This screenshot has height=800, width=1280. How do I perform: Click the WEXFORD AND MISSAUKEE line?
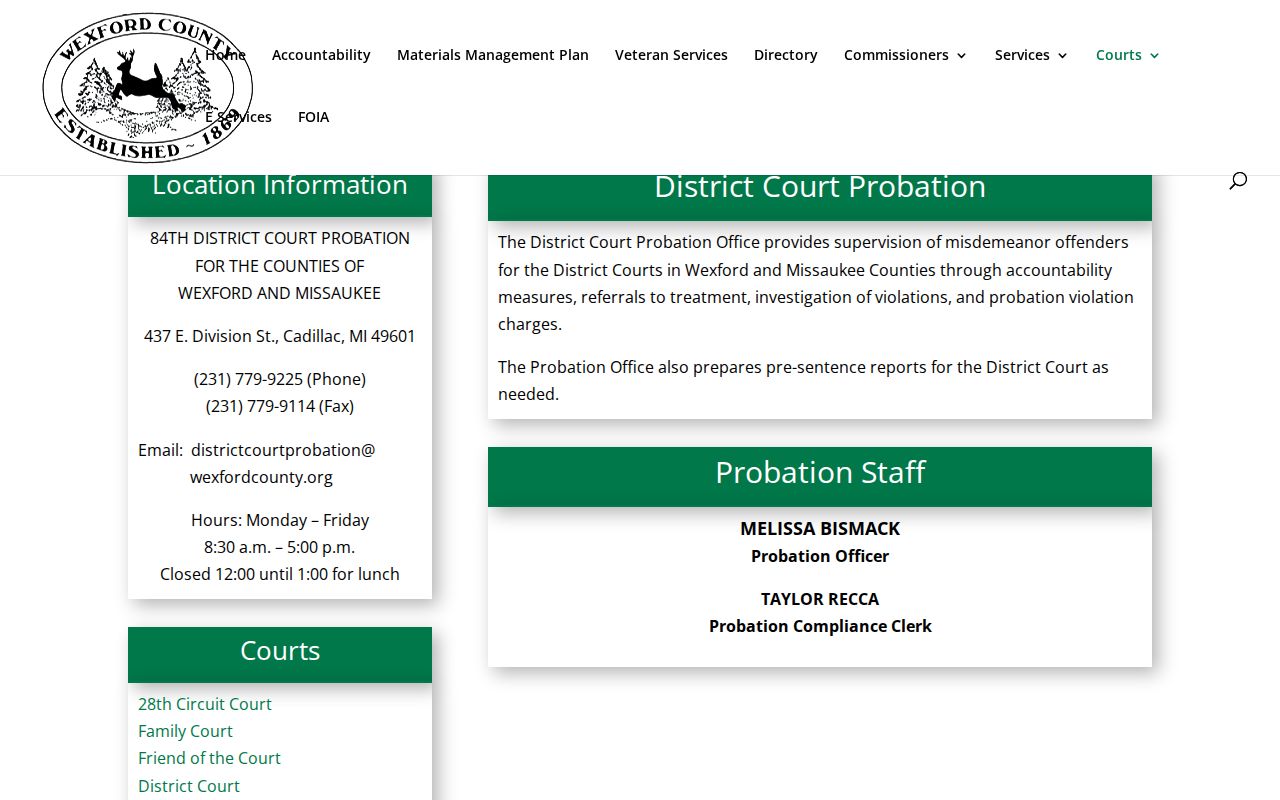pyautogui.click(x=280, y=293)
